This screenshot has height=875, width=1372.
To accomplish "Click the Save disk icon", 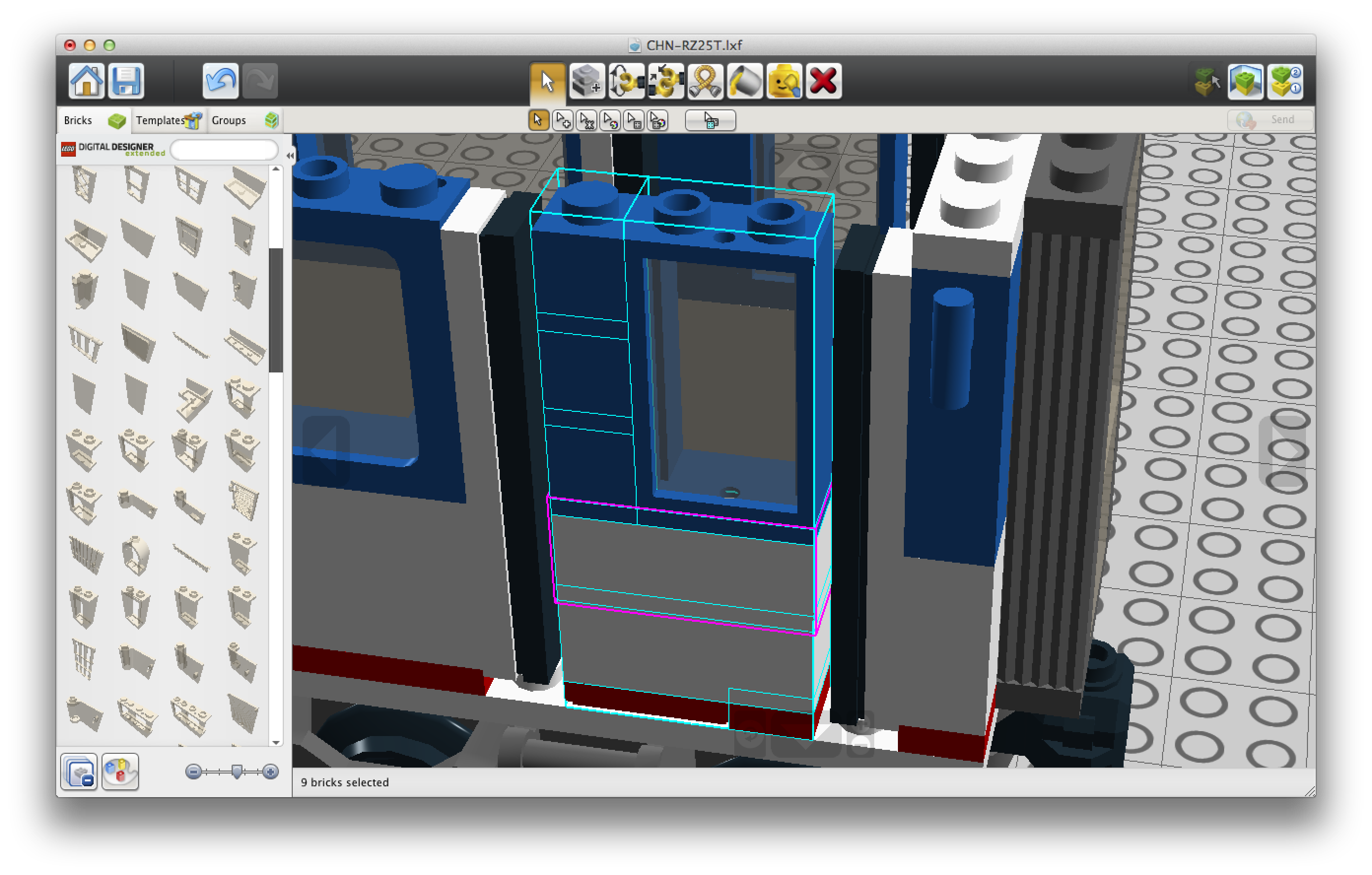I will [x=126, y=81].
